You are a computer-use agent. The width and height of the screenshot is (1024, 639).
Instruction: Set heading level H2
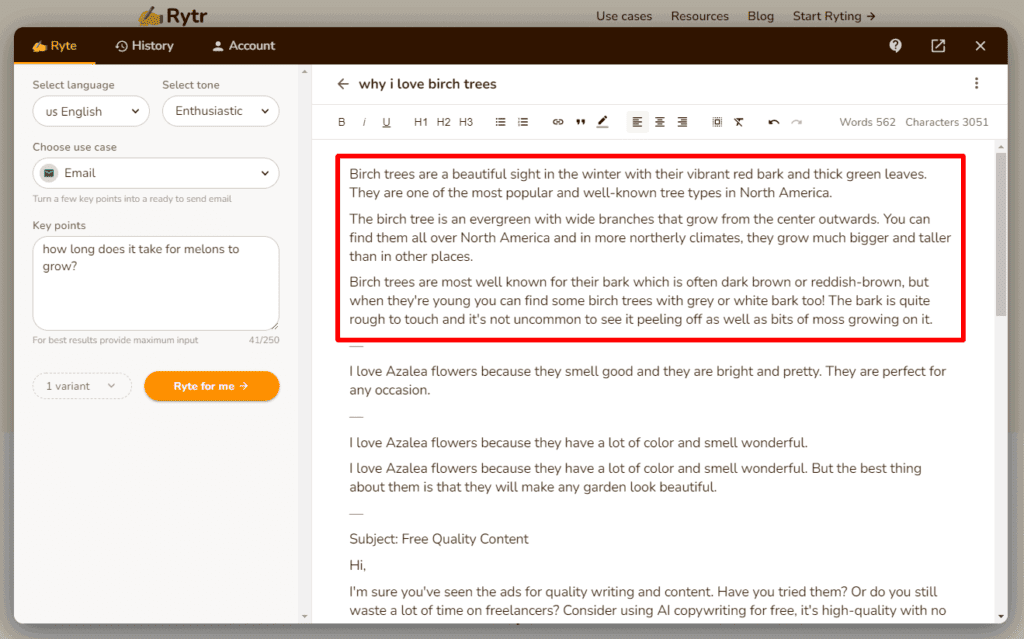[x=443, y=122]
